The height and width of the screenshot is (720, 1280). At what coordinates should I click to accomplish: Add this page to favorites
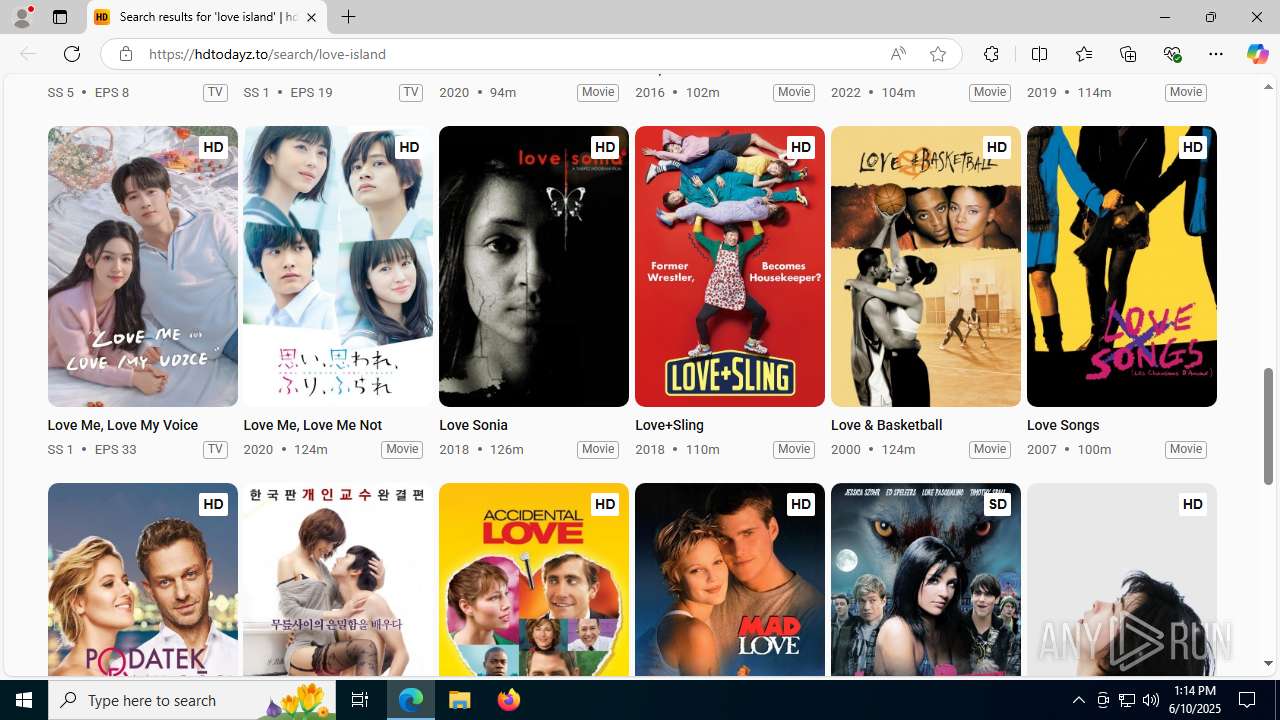point(937,54)
